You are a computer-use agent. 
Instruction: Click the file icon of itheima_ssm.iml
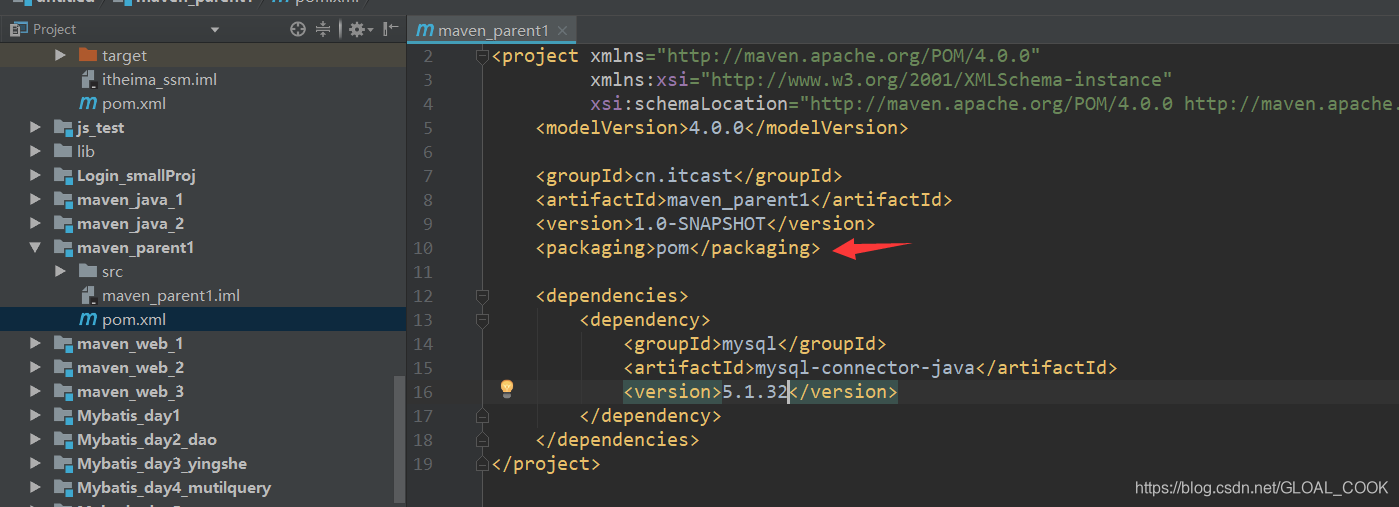click(87, 79)
